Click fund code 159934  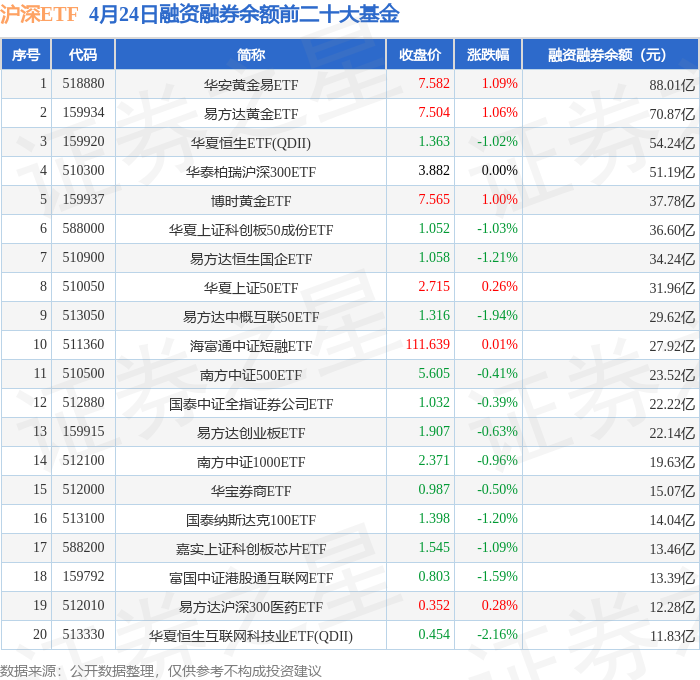tap(83, 113)
